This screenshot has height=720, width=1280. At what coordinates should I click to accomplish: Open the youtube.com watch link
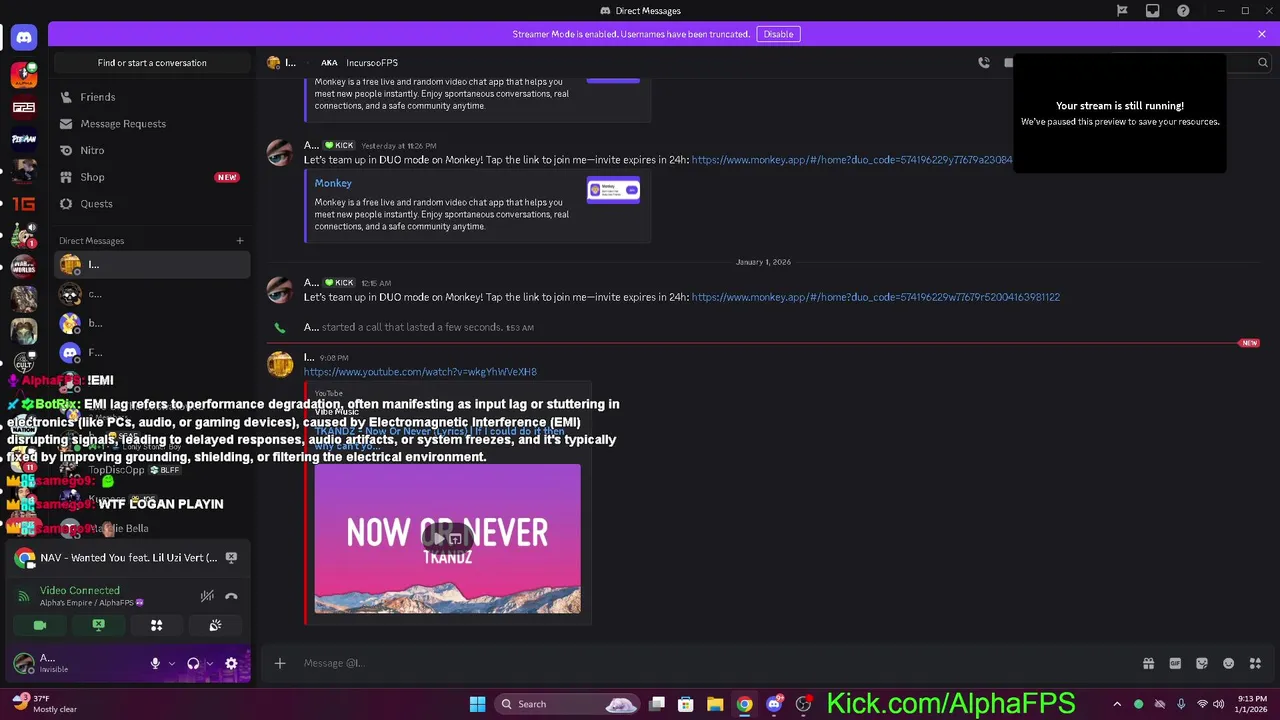(420, 372)
